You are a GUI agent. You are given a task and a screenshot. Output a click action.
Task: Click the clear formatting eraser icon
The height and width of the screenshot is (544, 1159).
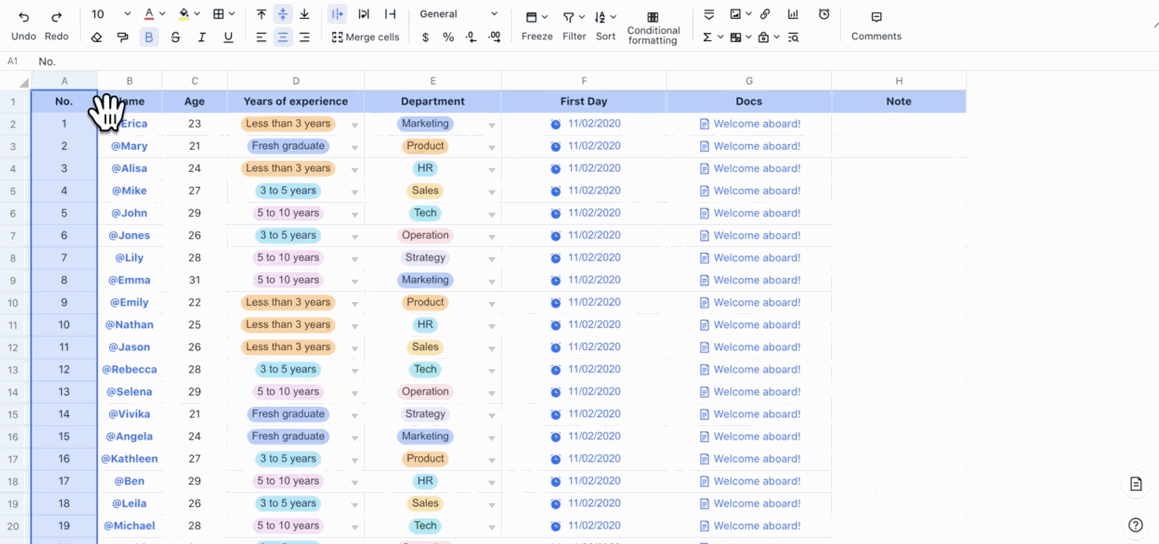pyautogui.click(x=96, y=37)
